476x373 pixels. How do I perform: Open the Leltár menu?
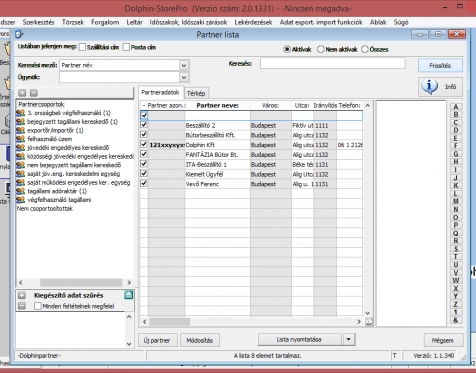click(134, 22)
